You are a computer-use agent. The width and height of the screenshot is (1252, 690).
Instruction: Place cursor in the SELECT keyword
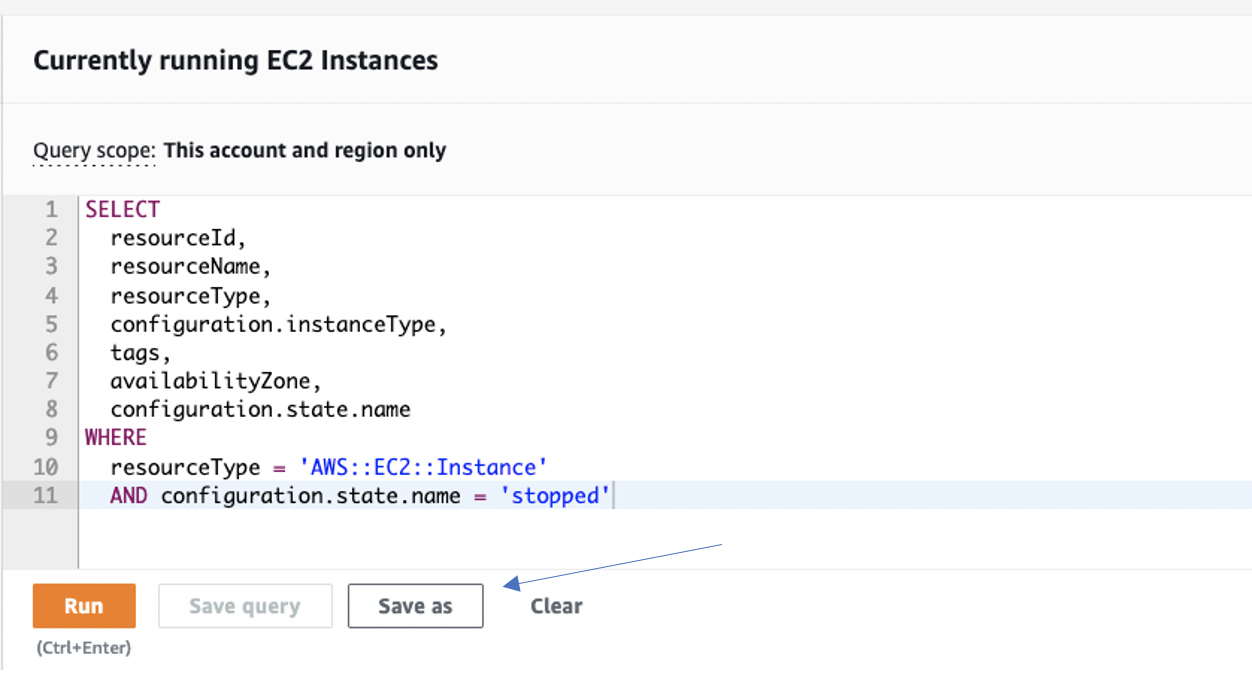click(x=122, y=209)
